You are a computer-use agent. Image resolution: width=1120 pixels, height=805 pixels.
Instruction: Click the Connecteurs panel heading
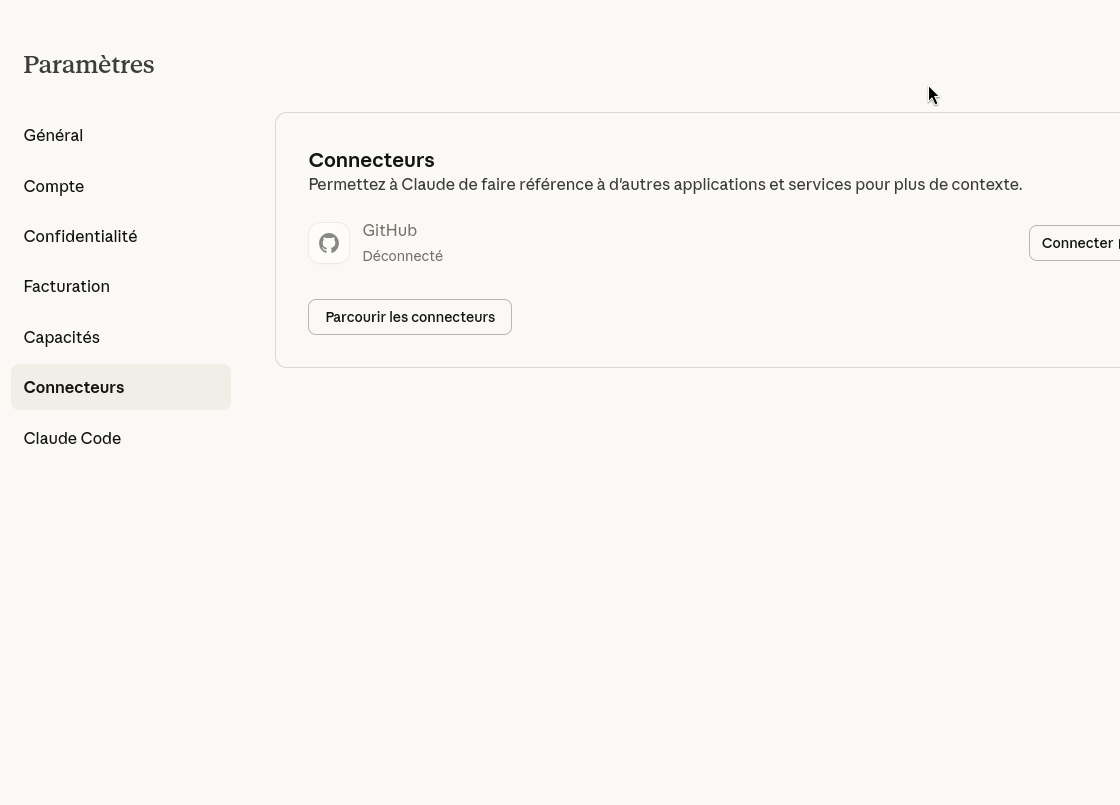[371, 160]
